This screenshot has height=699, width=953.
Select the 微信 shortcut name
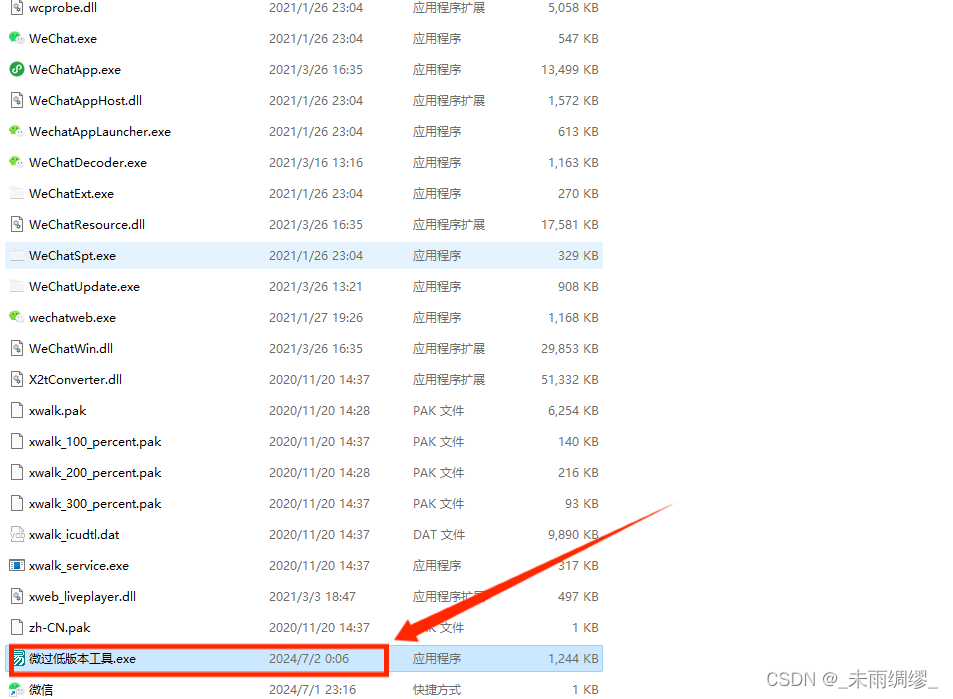[x=41, y=689]
